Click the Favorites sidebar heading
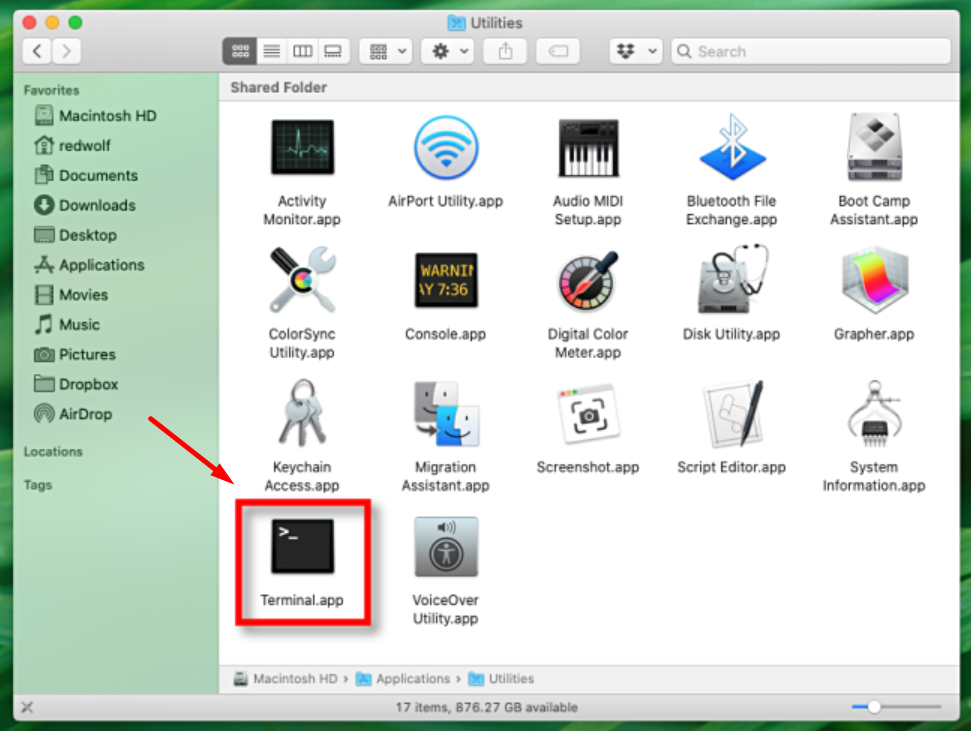 (x=51, y=90)
